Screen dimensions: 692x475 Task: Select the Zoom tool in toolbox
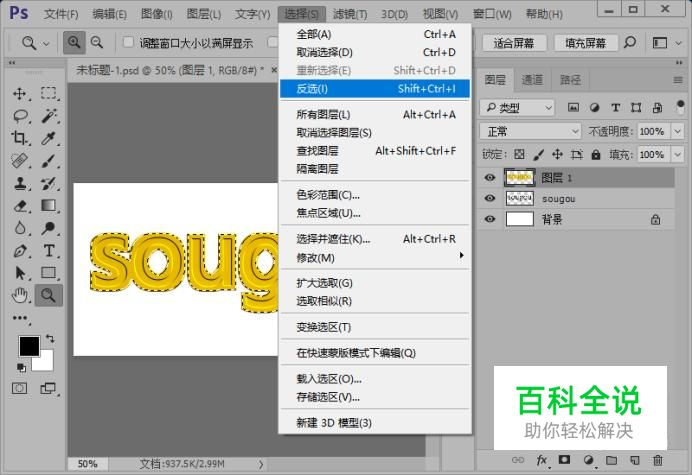point(49,295)
